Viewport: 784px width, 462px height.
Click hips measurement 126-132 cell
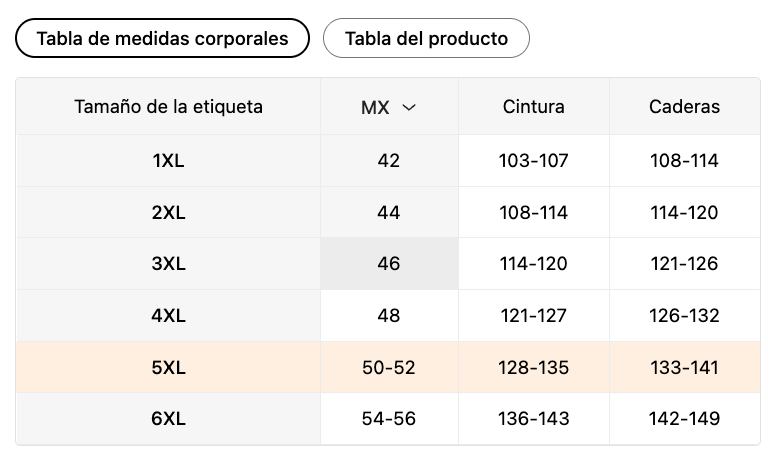click(x=684, y=316)
